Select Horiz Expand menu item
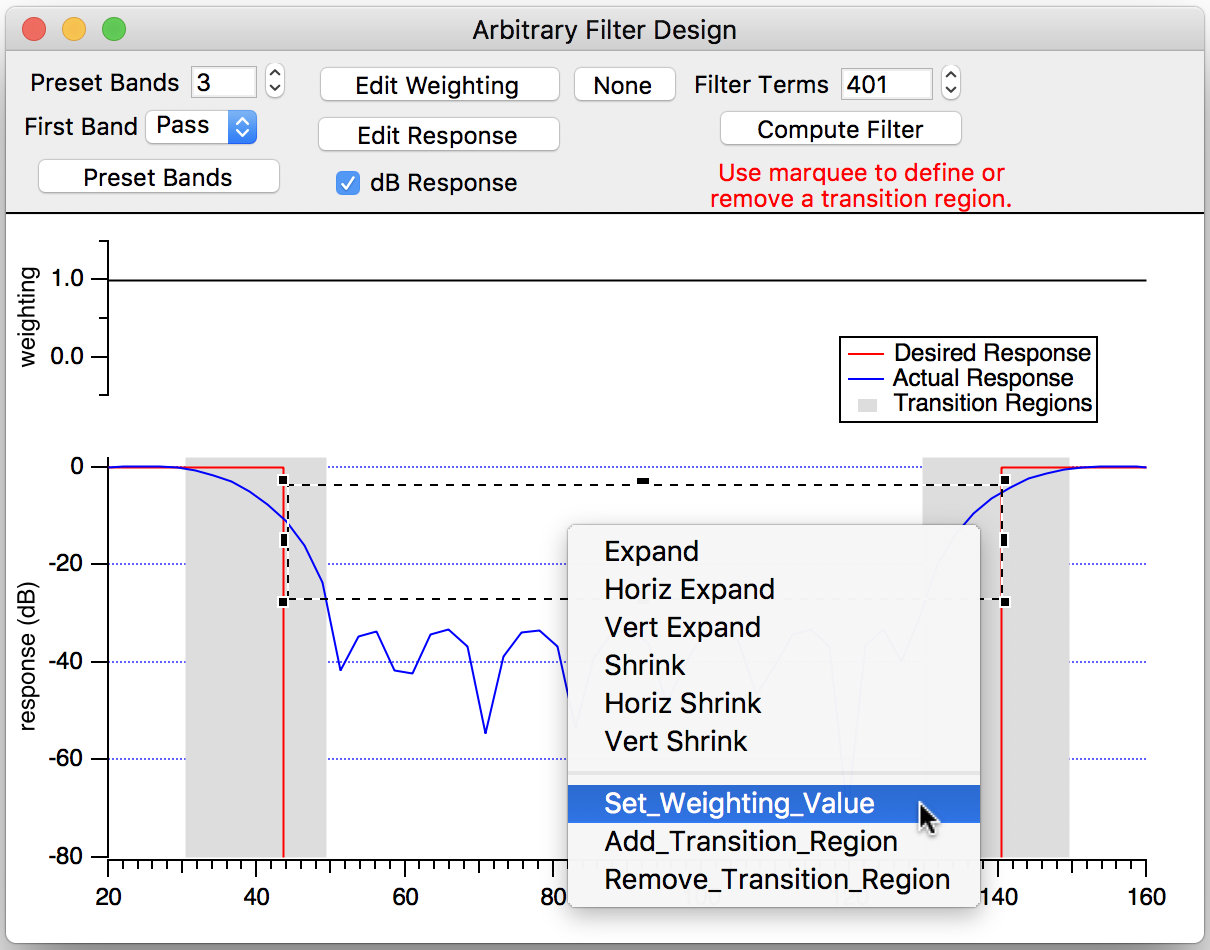Screen dimensions: 1210x950 click(689, 590)
